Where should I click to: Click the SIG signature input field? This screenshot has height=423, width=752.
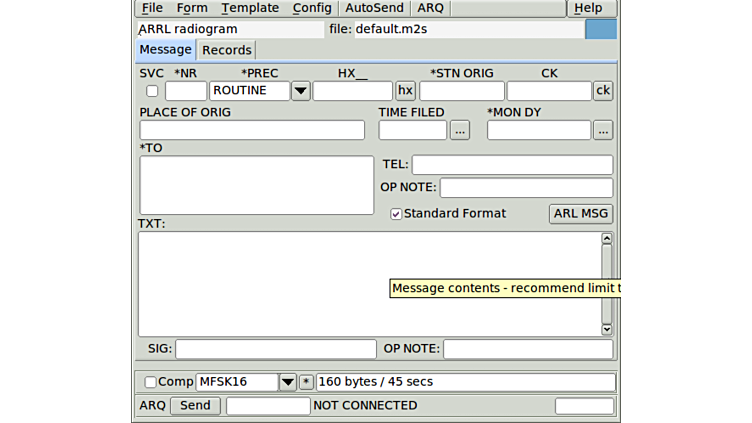pos(261,349)
